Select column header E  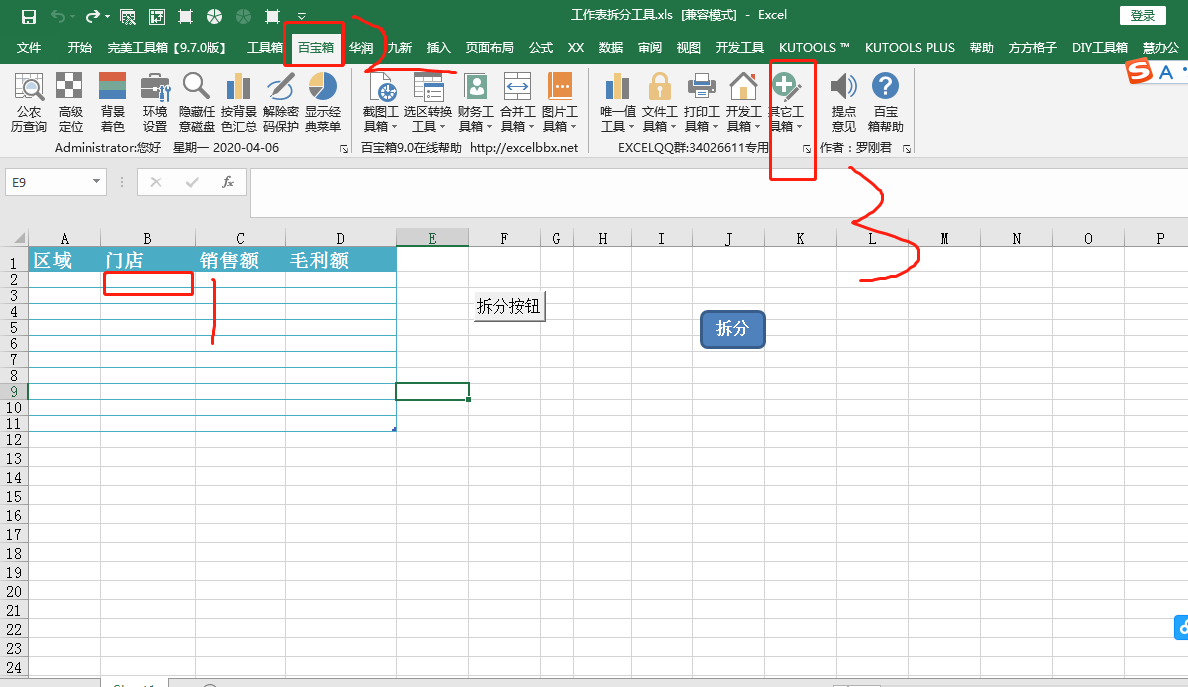coord(432,238)
